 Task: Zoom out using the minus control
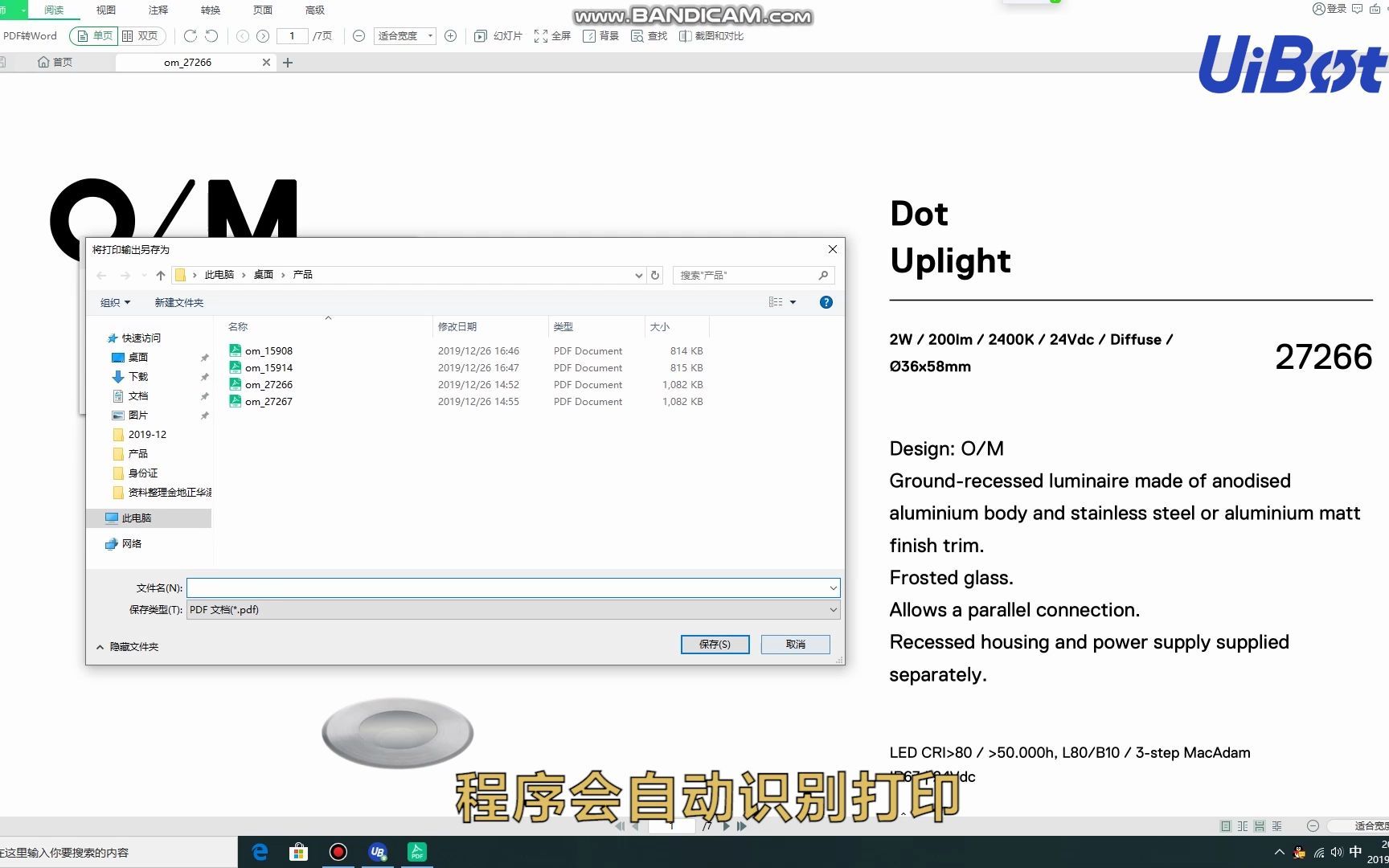pyautogui.click(x=359, y=35)
